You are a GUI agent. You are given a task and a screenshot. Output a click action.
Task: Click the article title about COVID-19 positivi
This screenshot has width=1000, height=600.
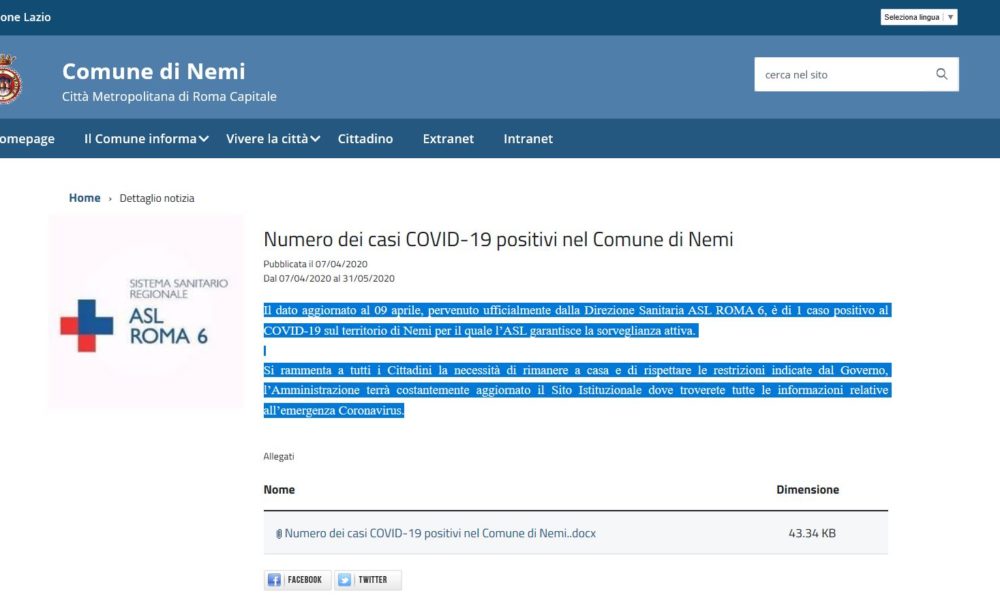click(498, 239)
